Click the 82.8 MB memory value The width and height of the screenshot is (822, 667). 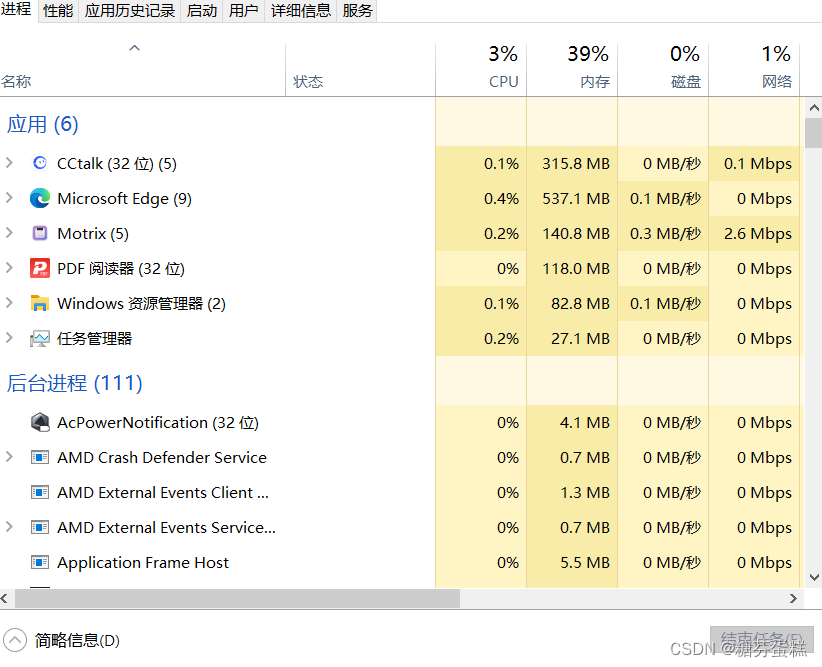[580, 304]
